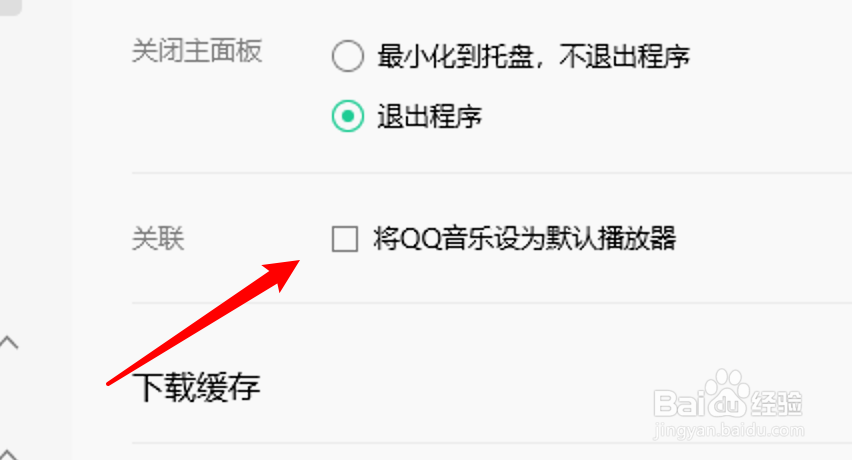Click the red arrow annotation head
Viewport: 852px width, 460px height.
coord(282,274)
